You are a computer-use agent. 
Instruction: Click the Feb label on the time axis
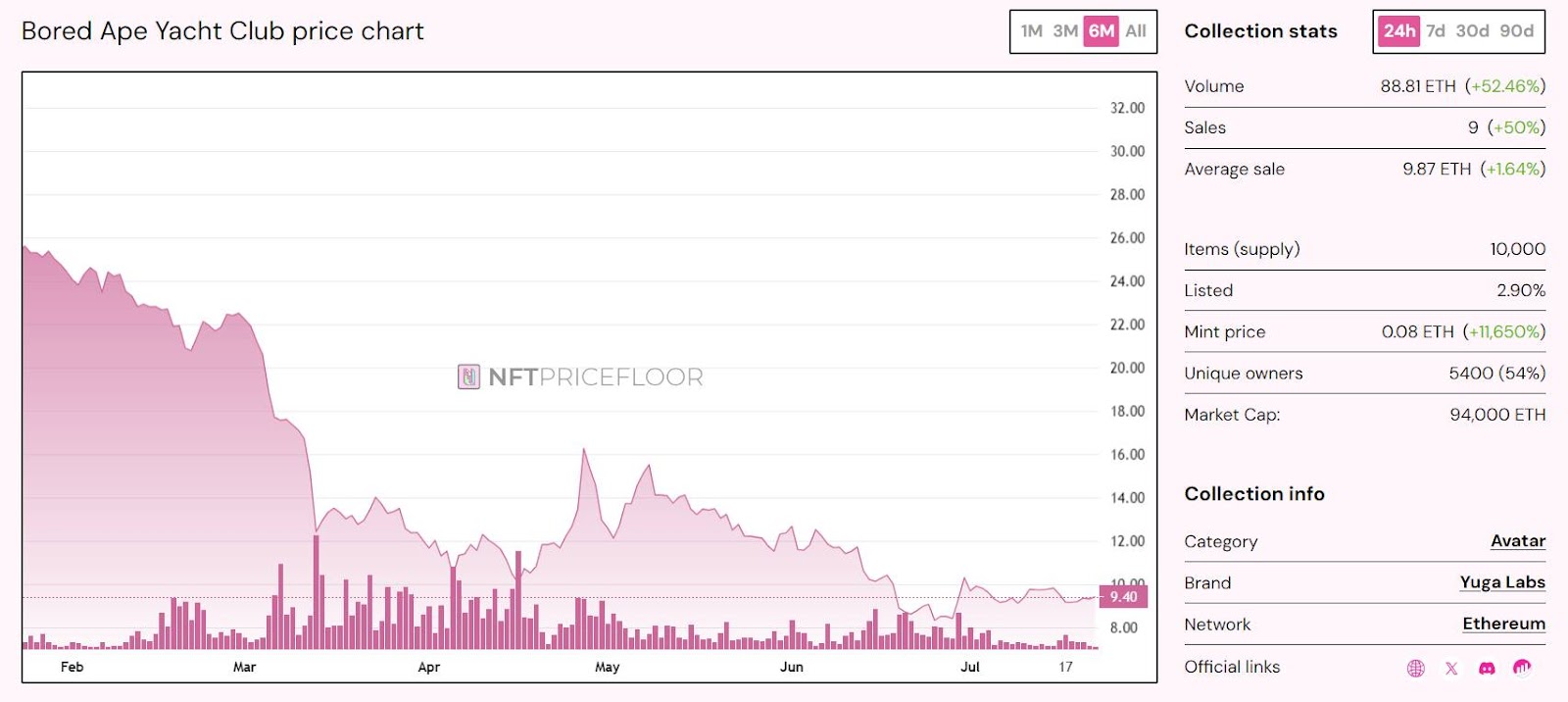[73, 667]
